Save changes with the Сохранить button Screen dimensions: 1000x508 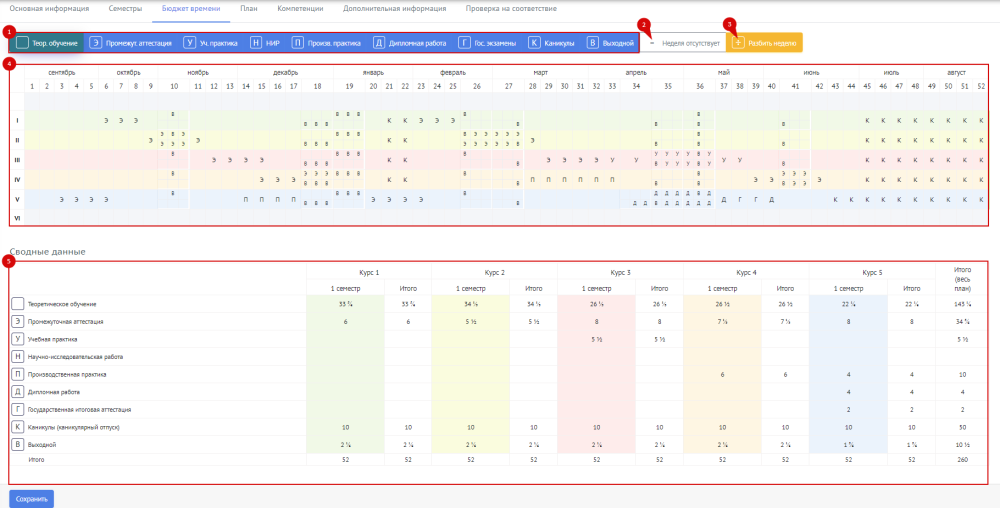click(x=32, y=499)
